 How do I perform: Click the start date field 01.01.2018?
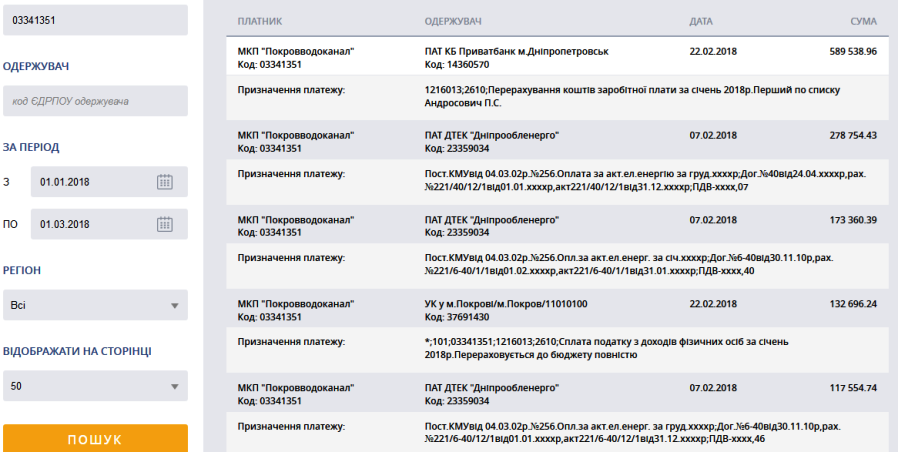point(90,182)
